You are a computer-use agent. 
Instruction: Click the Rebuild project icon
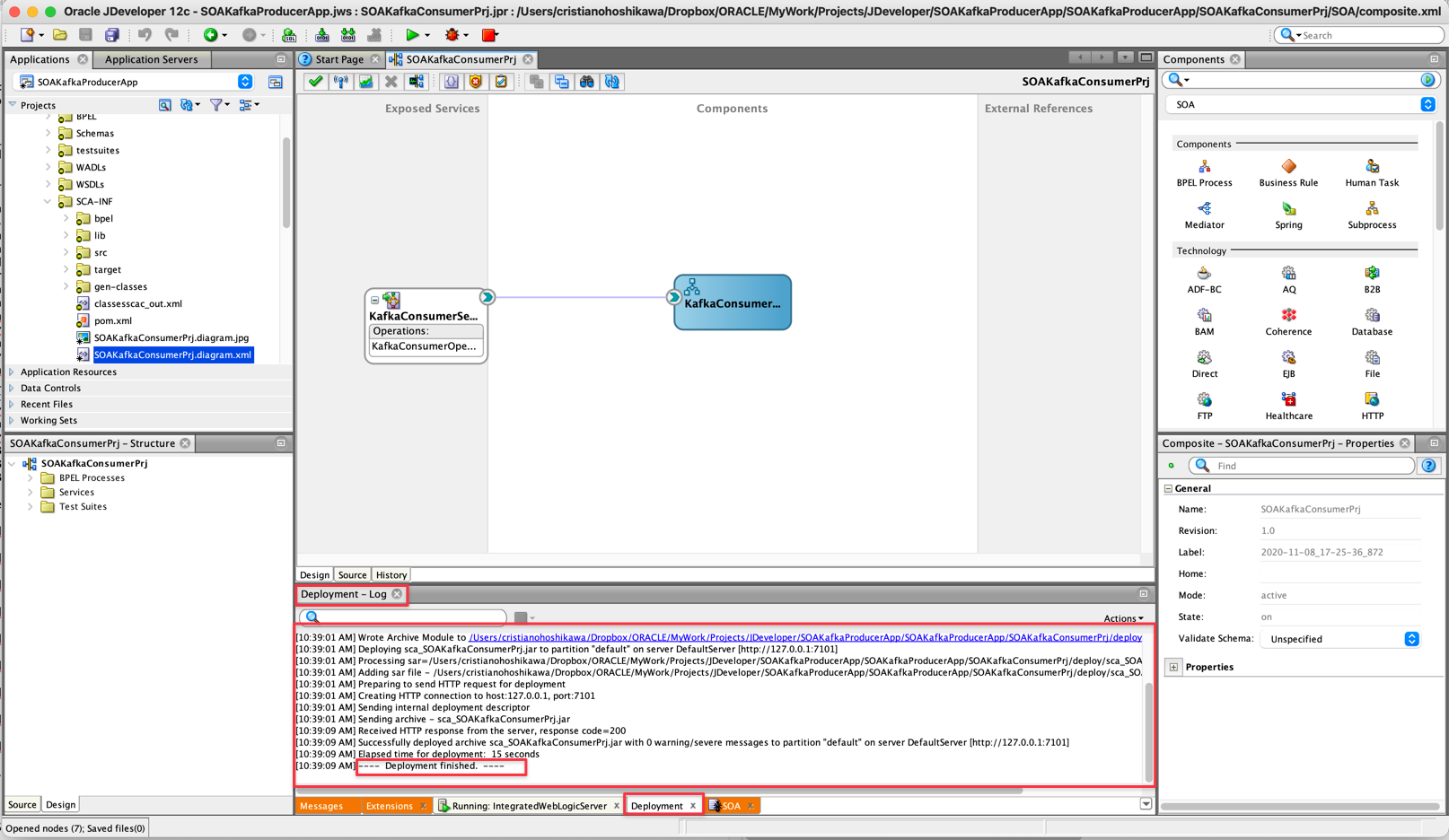point(348,35)
